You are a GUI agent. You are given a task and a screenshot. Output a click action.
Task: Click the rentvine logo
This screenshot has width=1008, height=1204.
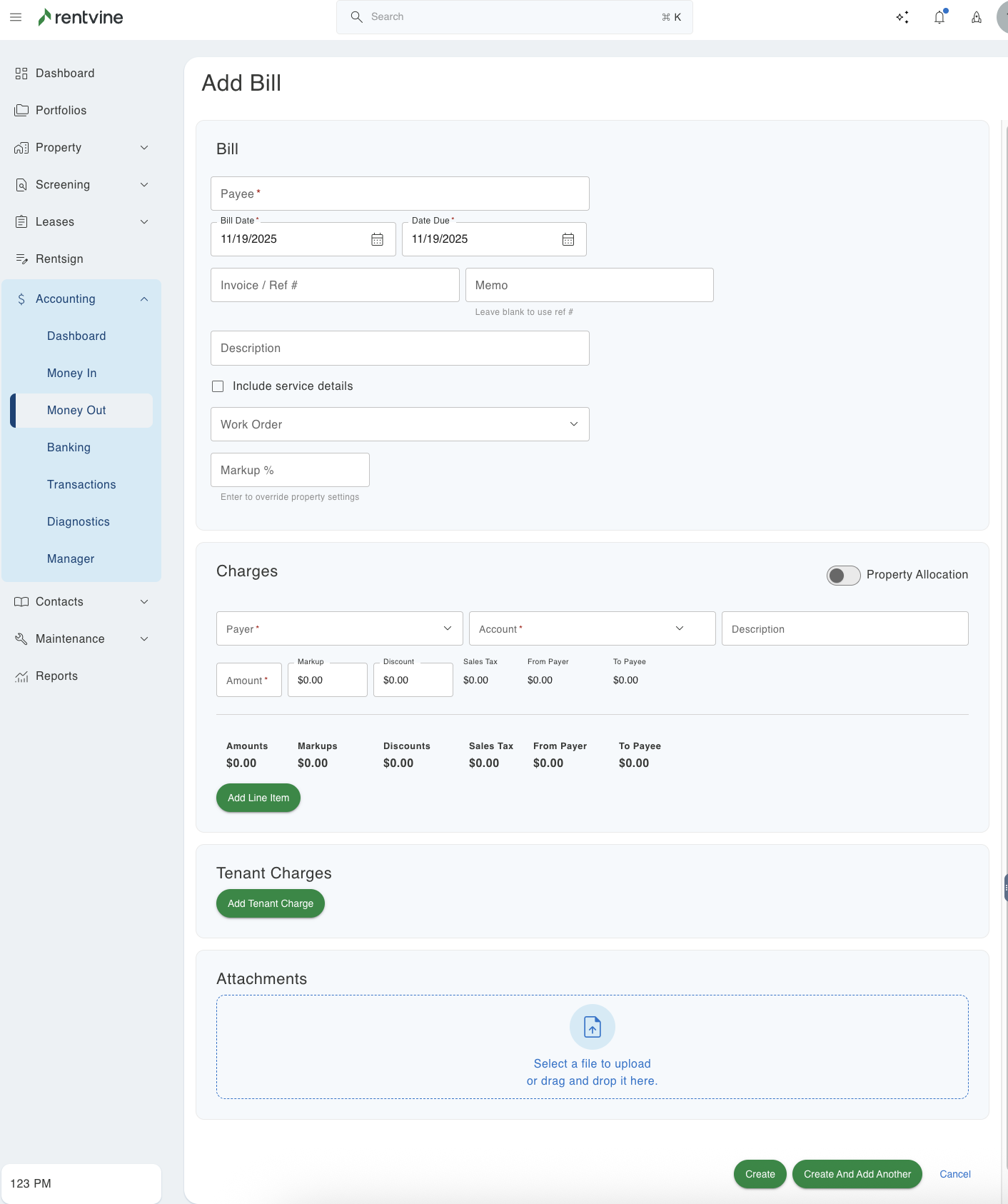pyautogui.click(x=81, y=17)
